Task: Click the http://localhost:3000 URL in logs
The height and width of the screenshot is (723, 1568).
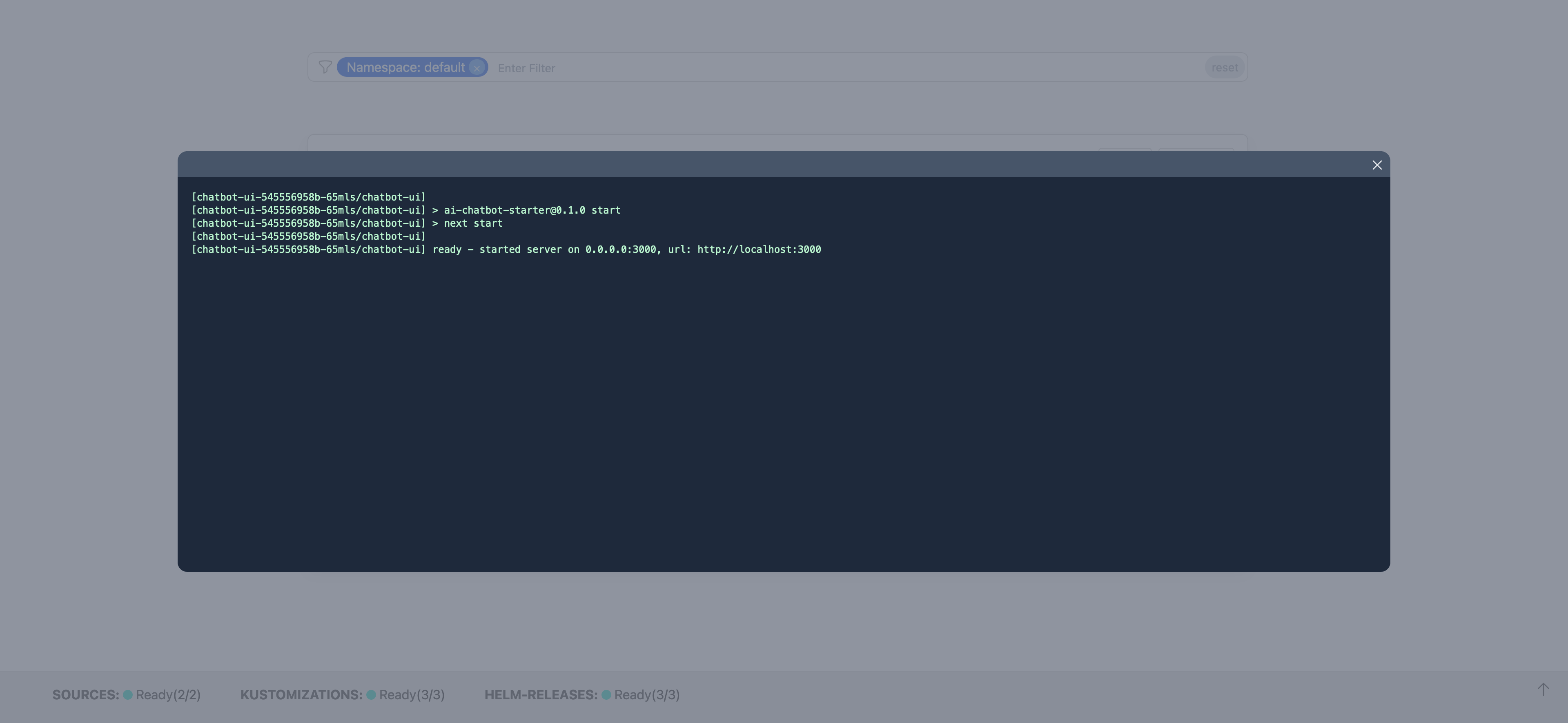Action: tap(758, 249)
